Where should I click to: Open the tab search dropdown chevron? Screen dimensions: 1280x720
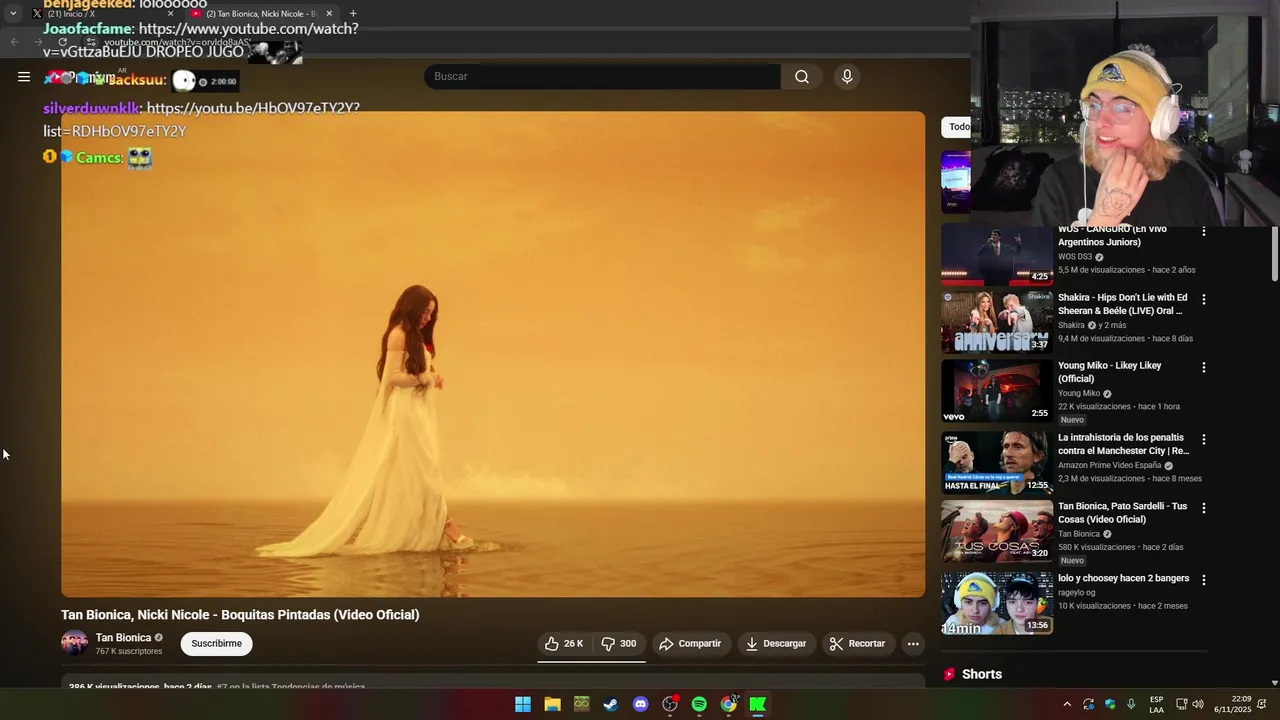[13, 14]
